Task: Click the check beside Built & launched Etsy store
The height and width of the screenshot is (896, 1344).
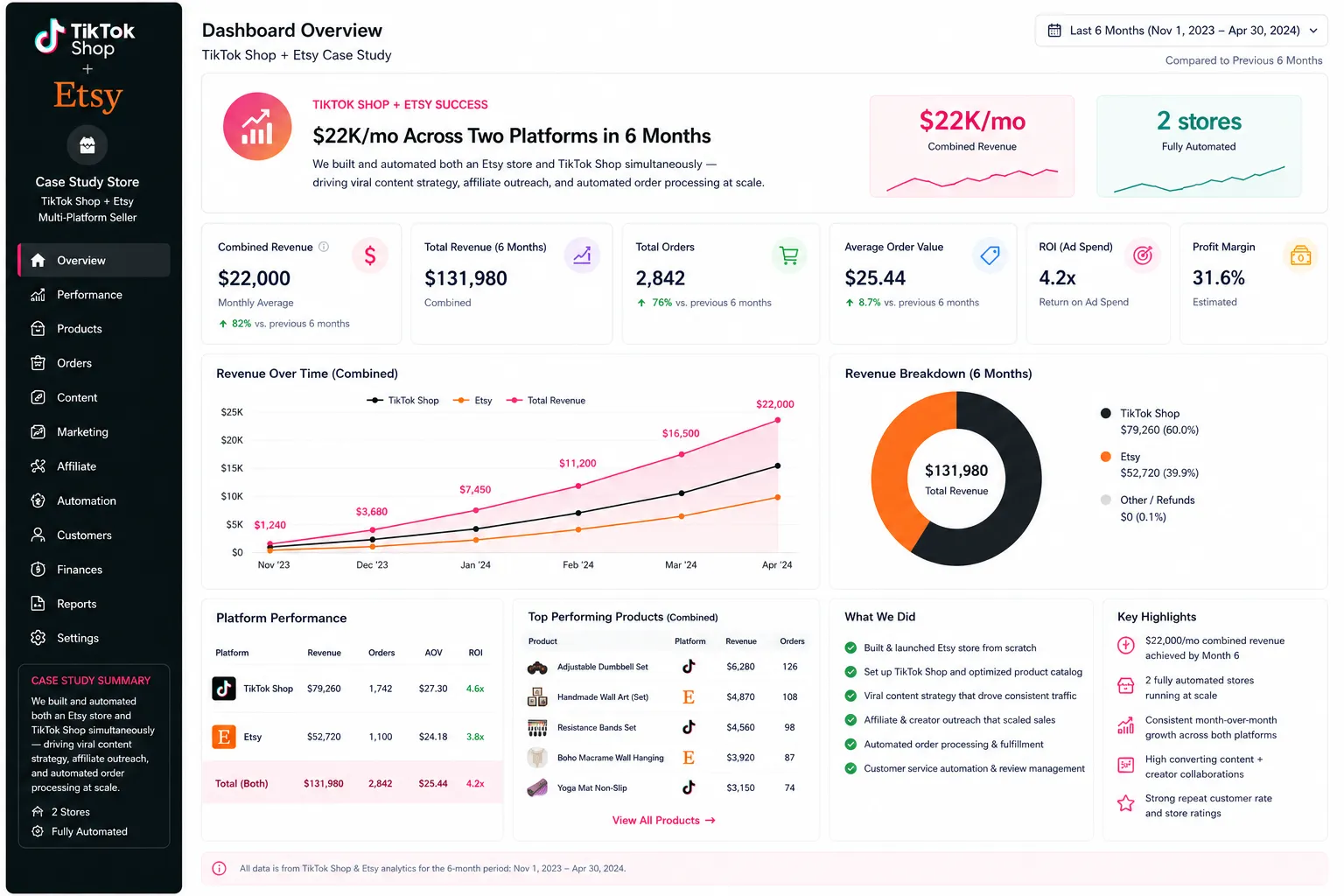Action: 850,648
